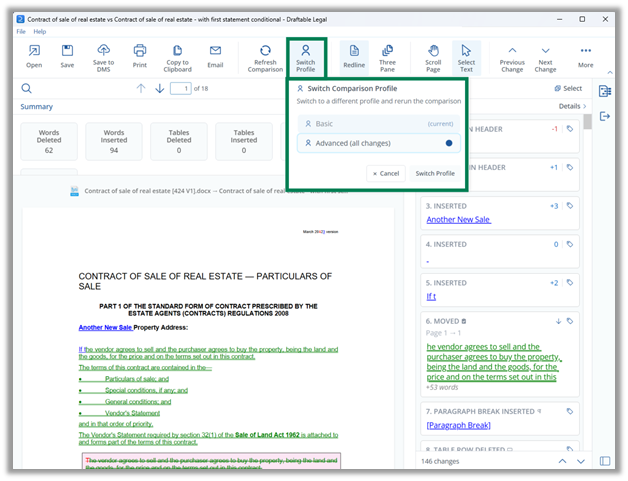This screenshot has height=481, width=628.
Task: Select the Words Inserted 94 summary card
Action: point(114,141)
